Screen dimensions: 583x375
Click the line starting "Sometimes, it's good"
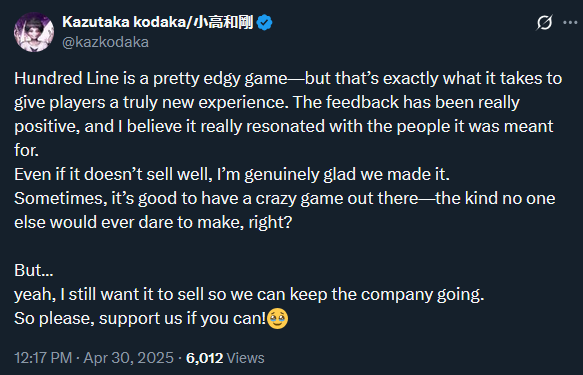(x=285, y=198)
